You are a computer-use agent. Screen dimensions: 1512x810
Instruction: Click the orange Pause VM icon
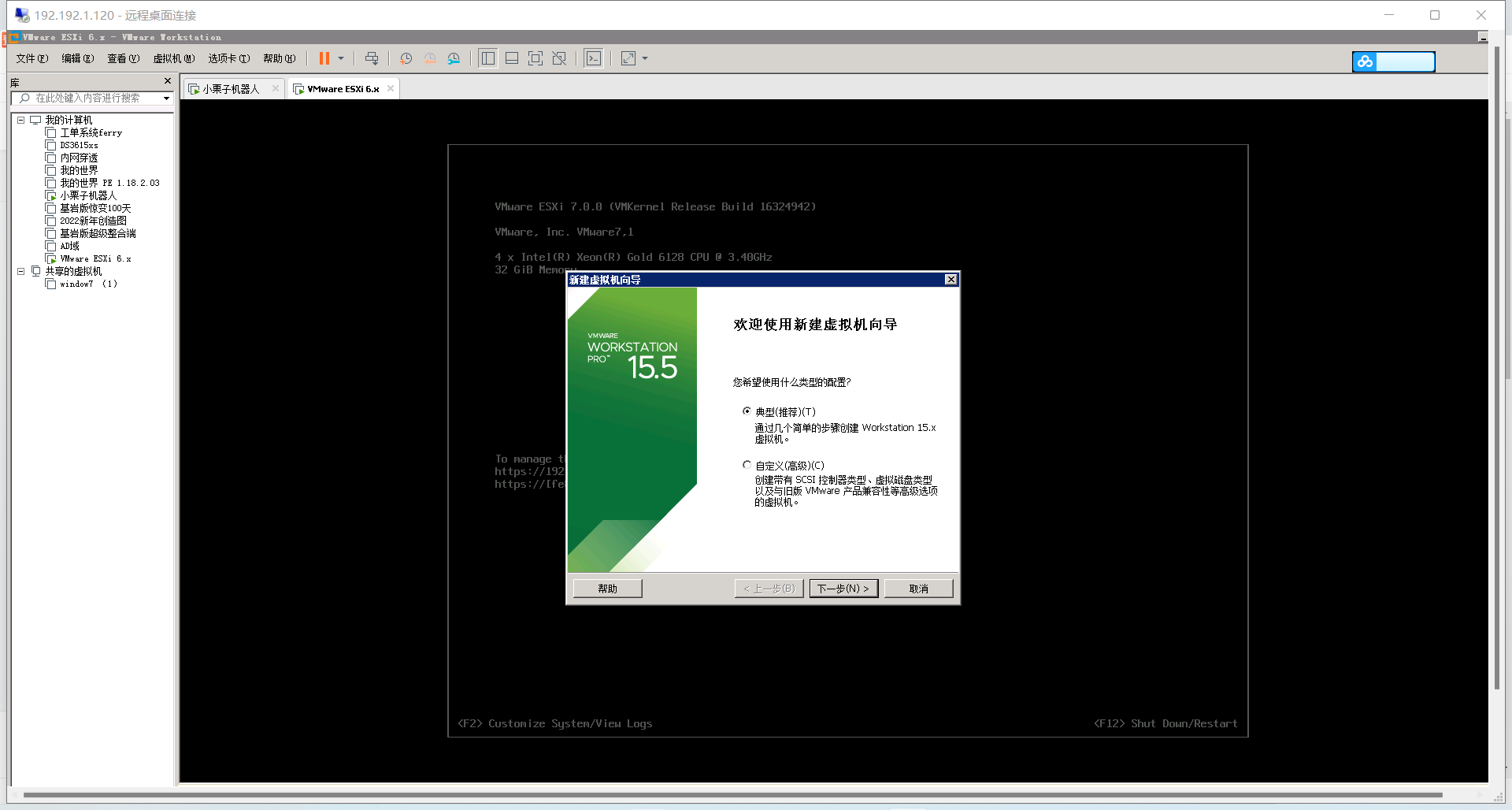pos(324,58)
